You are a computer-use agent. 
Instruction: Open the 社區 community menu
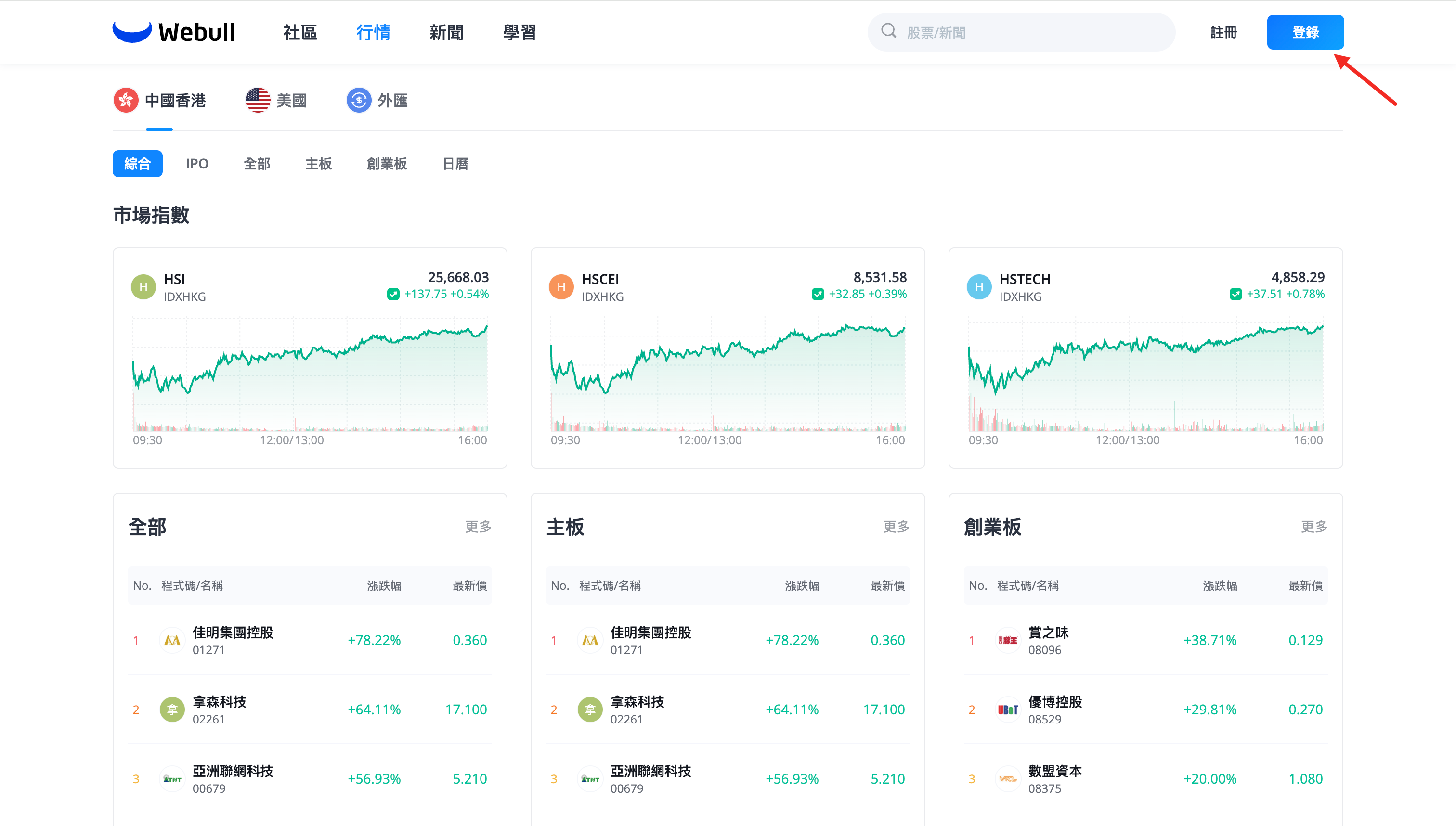click(300, 32)
